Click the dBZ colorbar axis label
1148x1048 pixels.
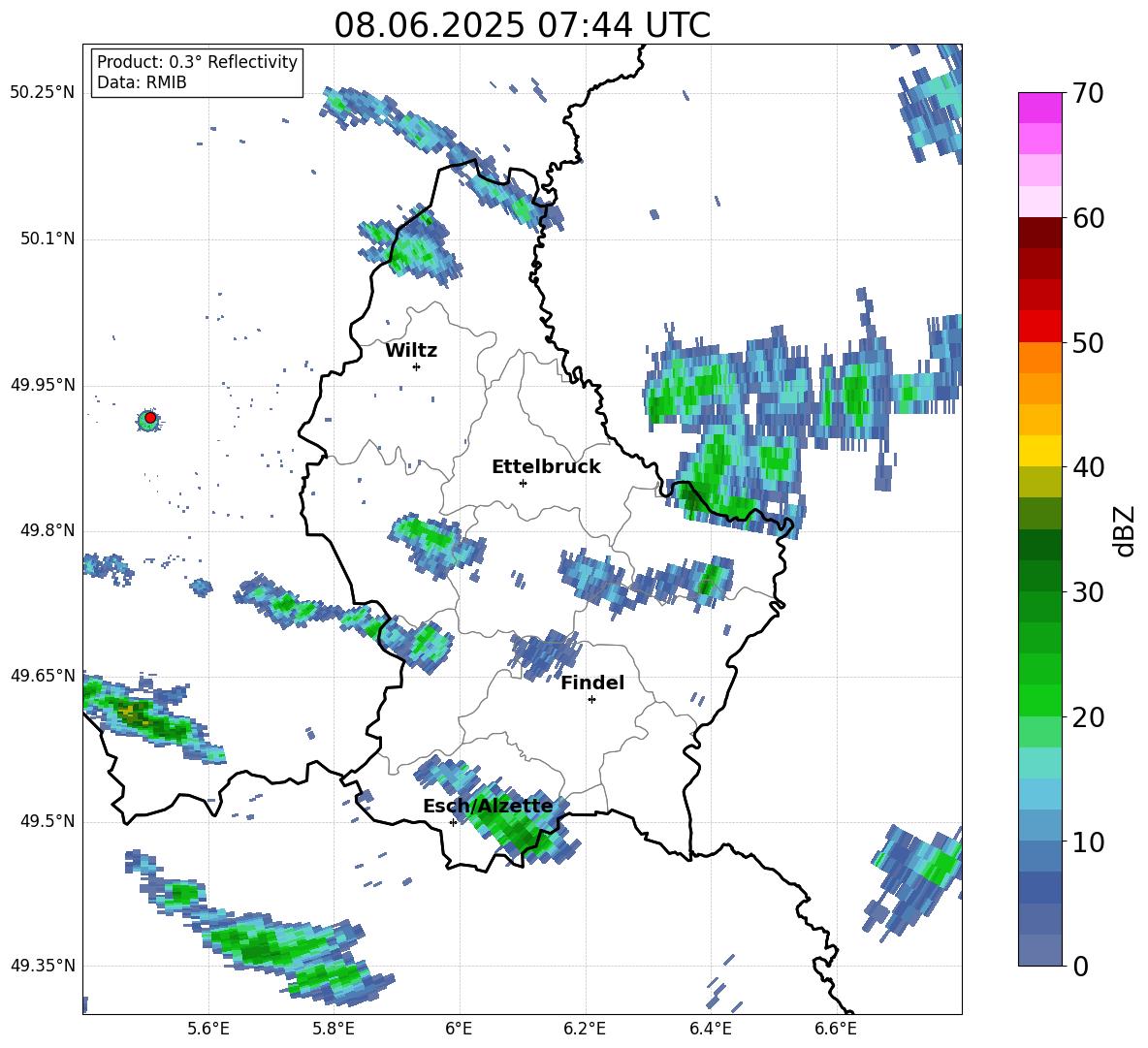1124,530
